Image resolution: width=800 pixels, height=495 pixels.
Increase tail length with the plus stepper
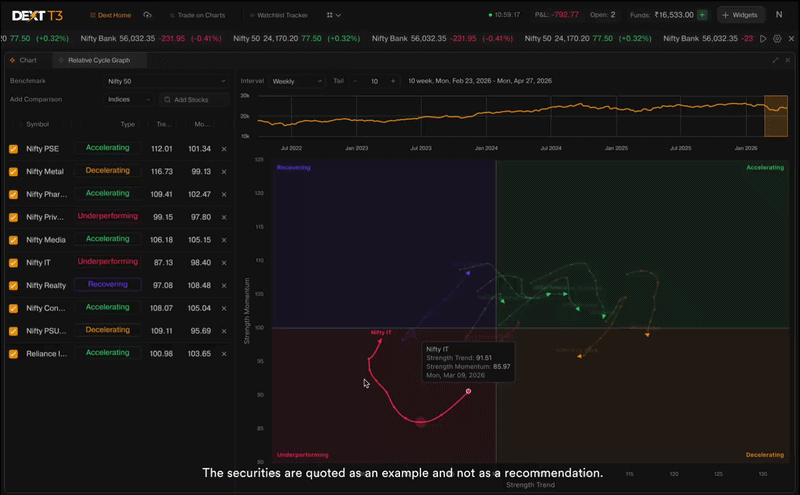393,81
